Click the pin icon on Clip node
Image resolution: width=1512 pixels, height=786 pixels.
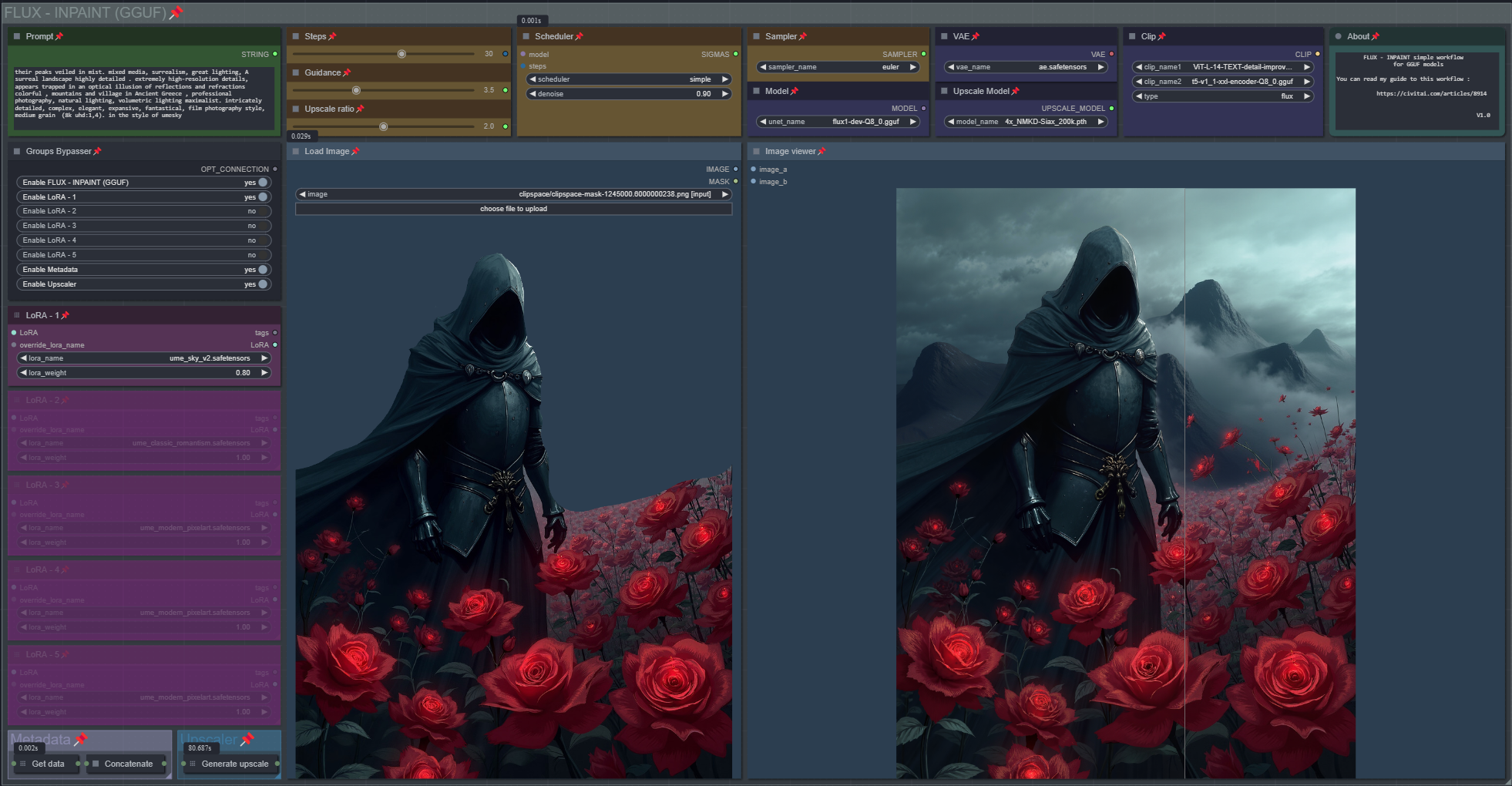pos(1162,36)
